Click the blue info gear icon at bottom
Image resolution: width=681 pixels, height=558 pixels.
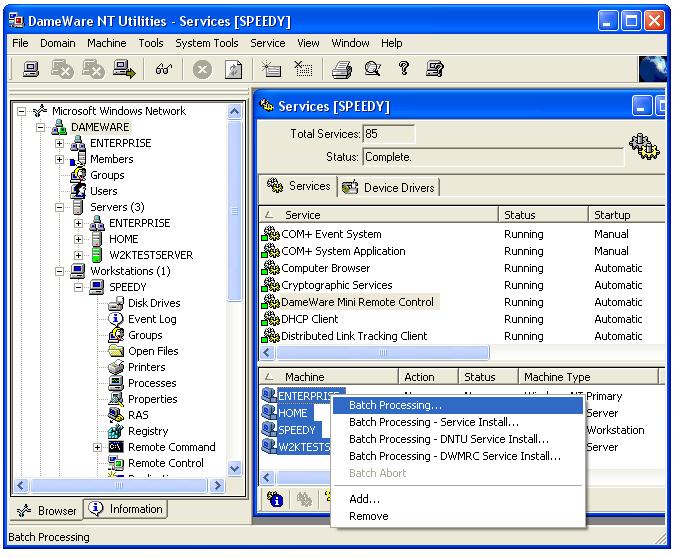[274, 499]
